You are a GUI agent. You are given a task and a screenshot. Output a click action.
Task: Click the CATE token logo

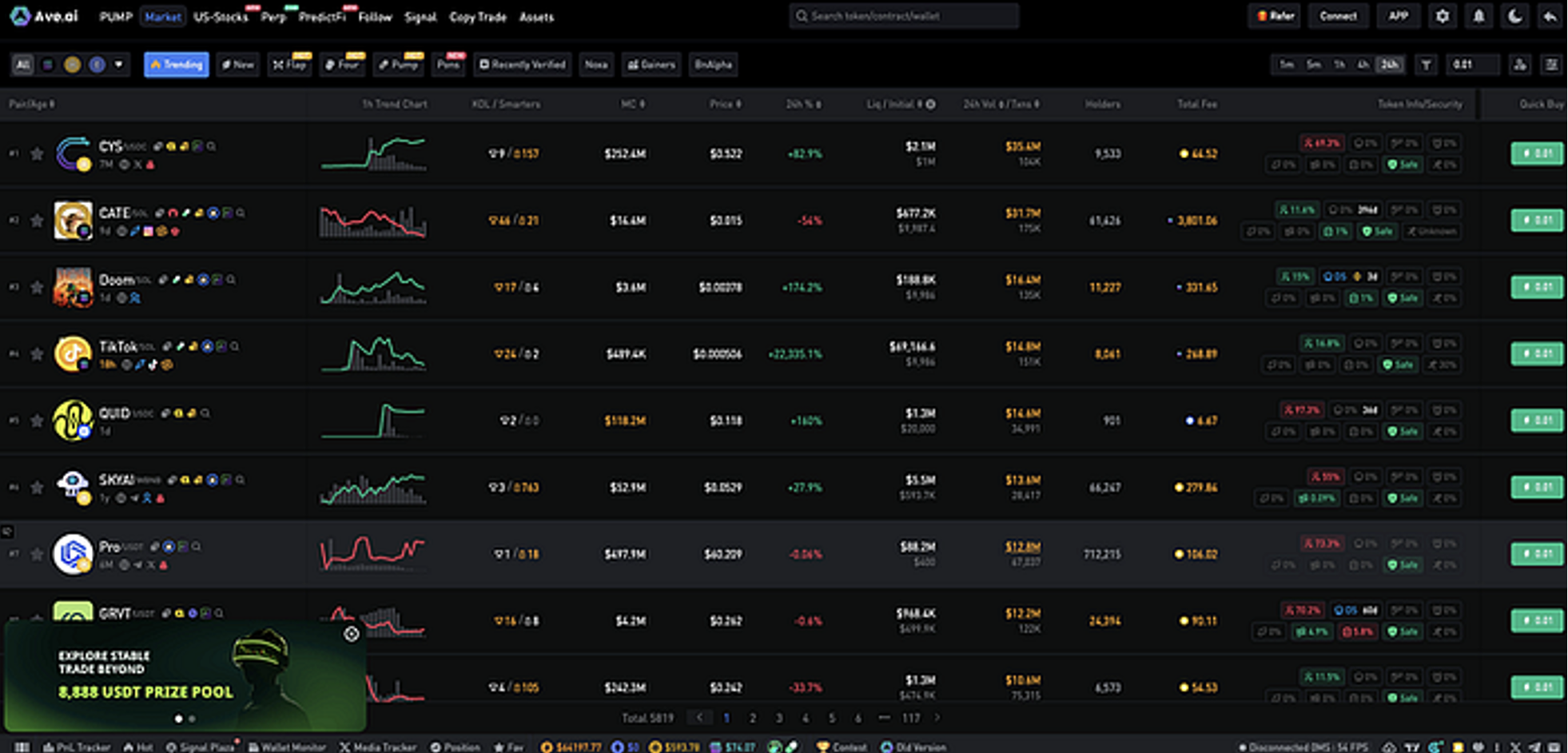73,220
